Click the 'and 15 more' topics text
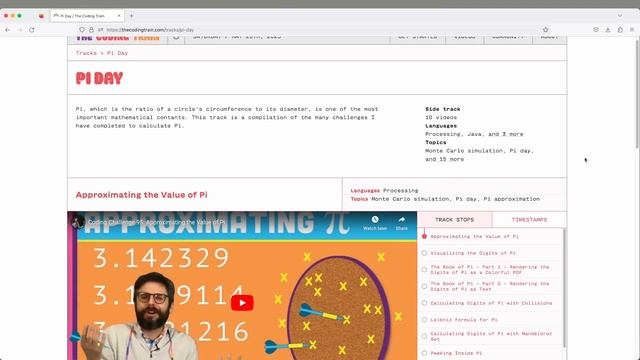The image size is (640, 360). pos(444,159)
